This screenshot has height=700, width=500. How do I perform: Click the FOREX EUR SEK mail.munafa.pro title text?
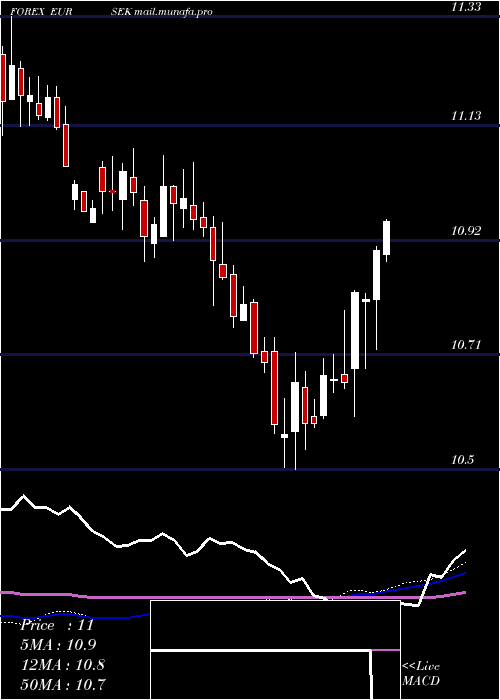coord(111,12)
